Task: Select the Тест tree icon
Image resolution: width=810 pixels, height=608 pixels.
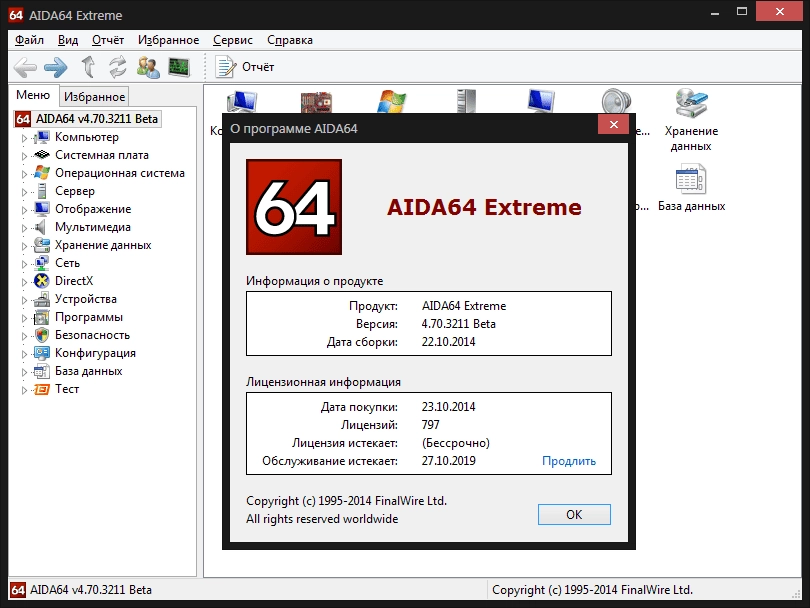Action: coord(41,389)
